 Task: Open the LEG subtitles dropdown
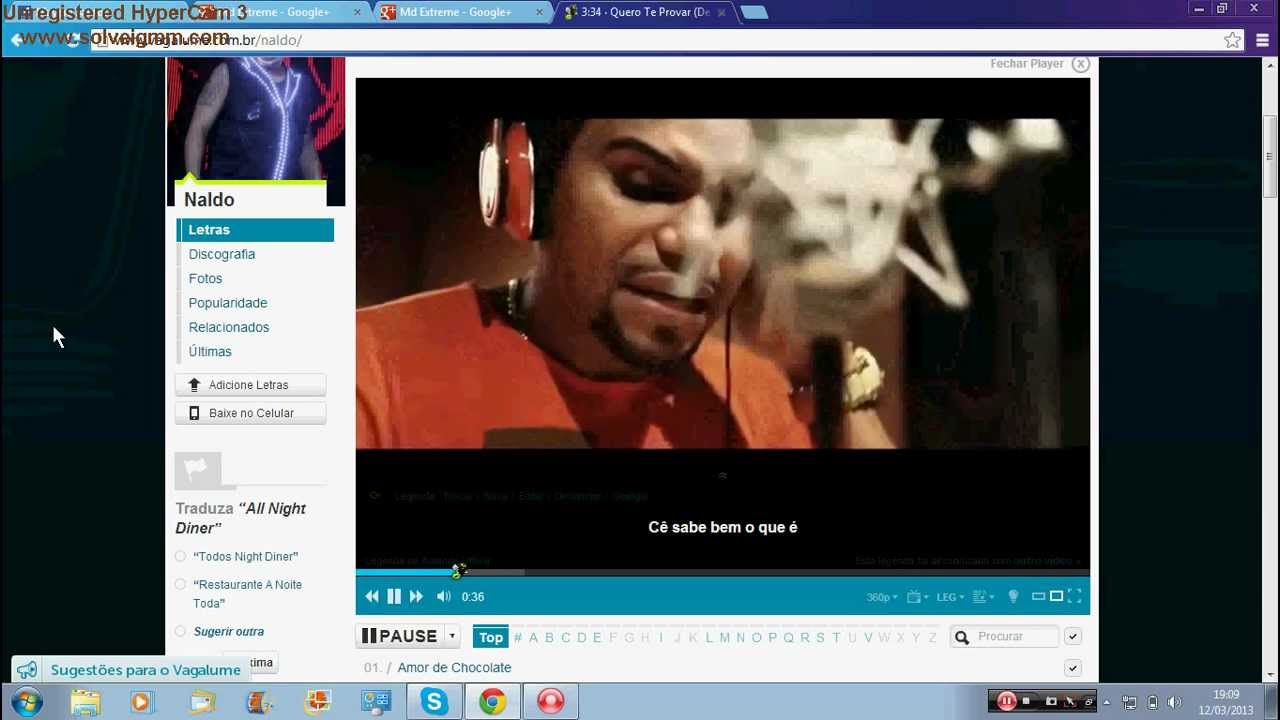tap(950, 597)
